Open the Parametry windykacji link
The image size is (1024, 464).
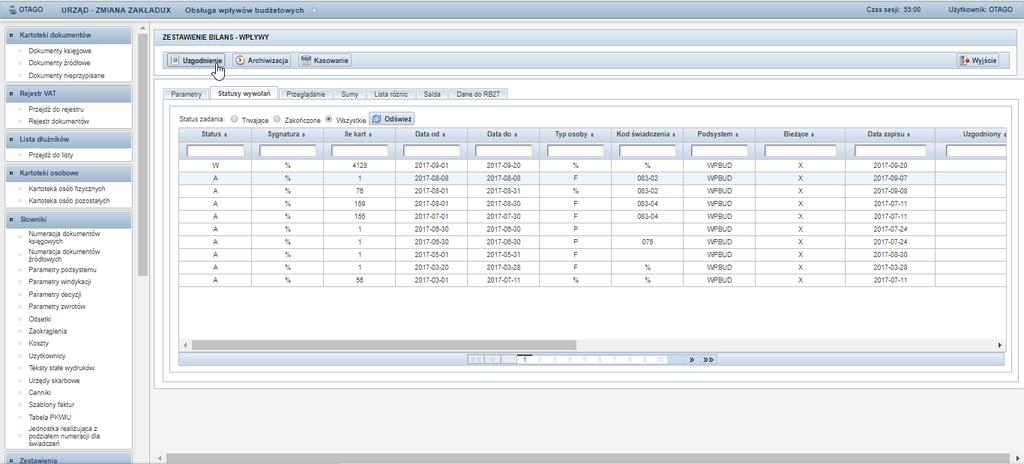(x=59, y=282)
